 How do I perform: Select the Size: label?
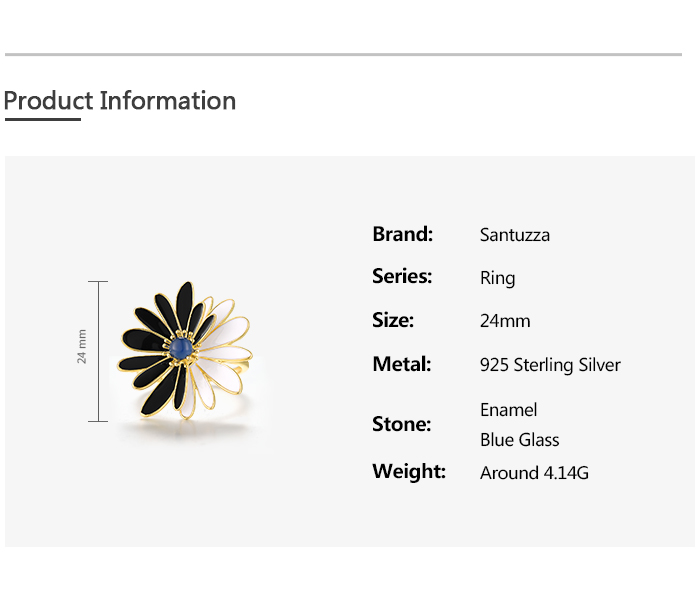[393, 320]
